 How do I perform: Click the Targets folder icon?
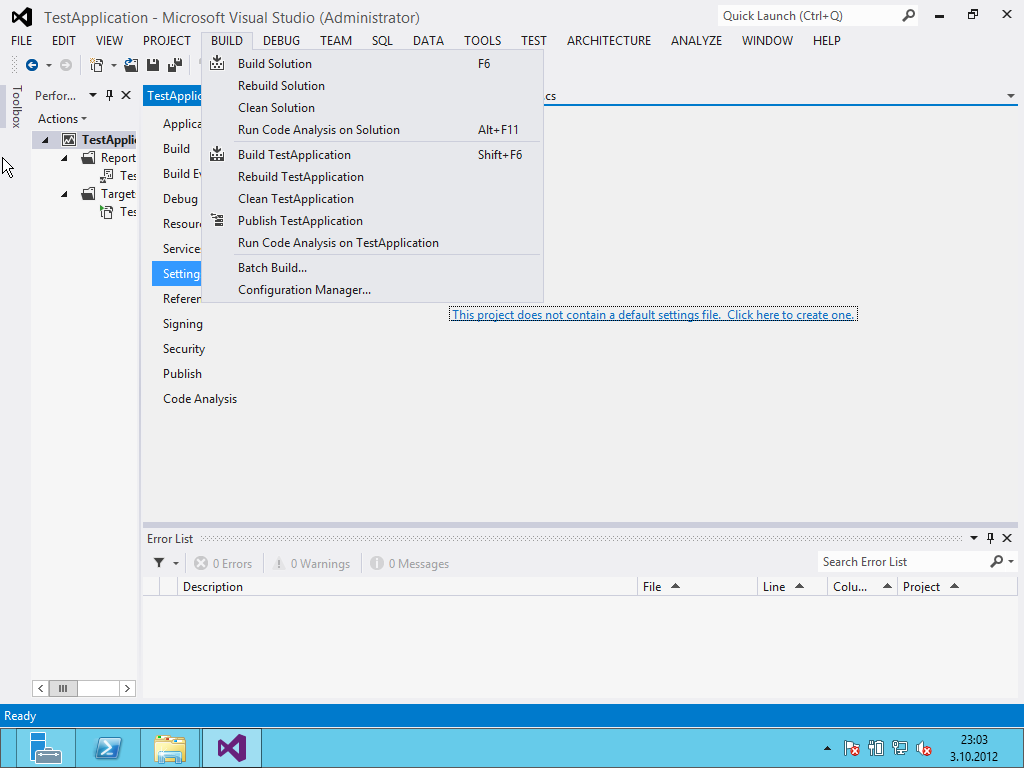point(88,194)
